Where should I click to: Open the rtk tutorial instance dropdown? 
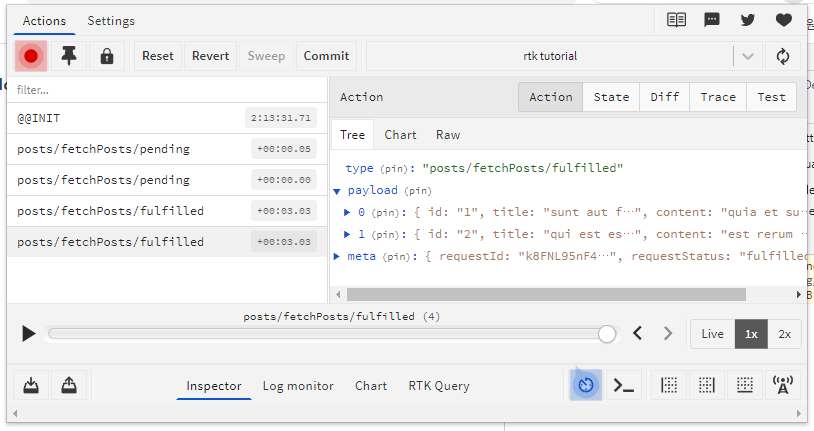[x=747, y=56]
